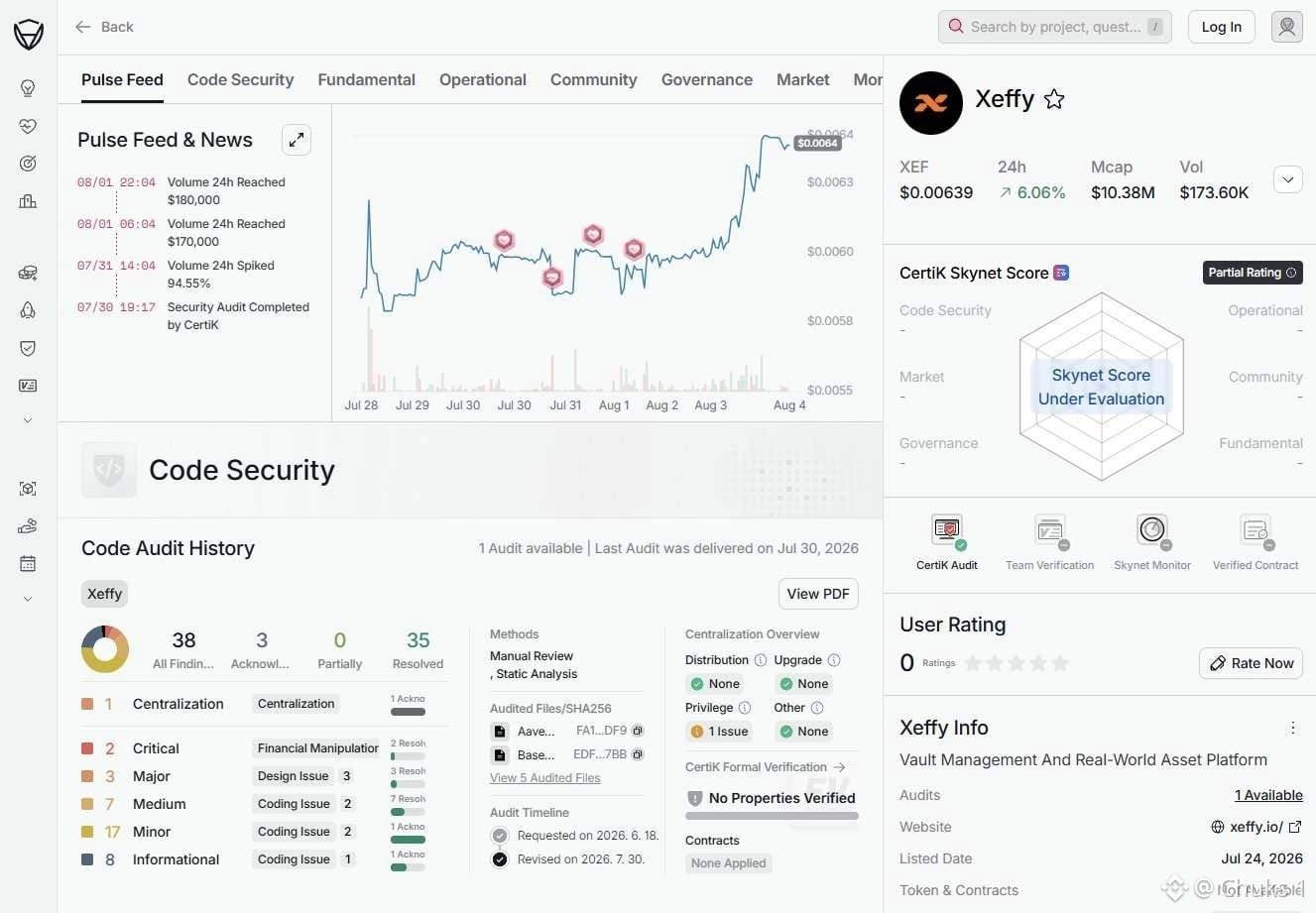Expand the Xeffy price details dropdown
This screenshot has height=913, width=1316.
click(x=1287, y=180)
